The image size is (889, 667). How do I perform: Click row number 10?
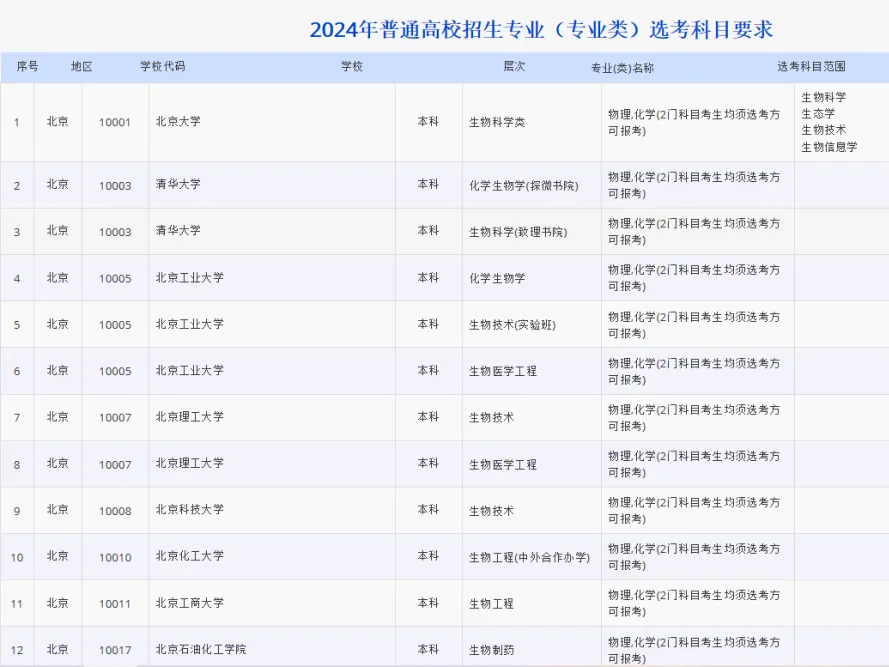17,558
